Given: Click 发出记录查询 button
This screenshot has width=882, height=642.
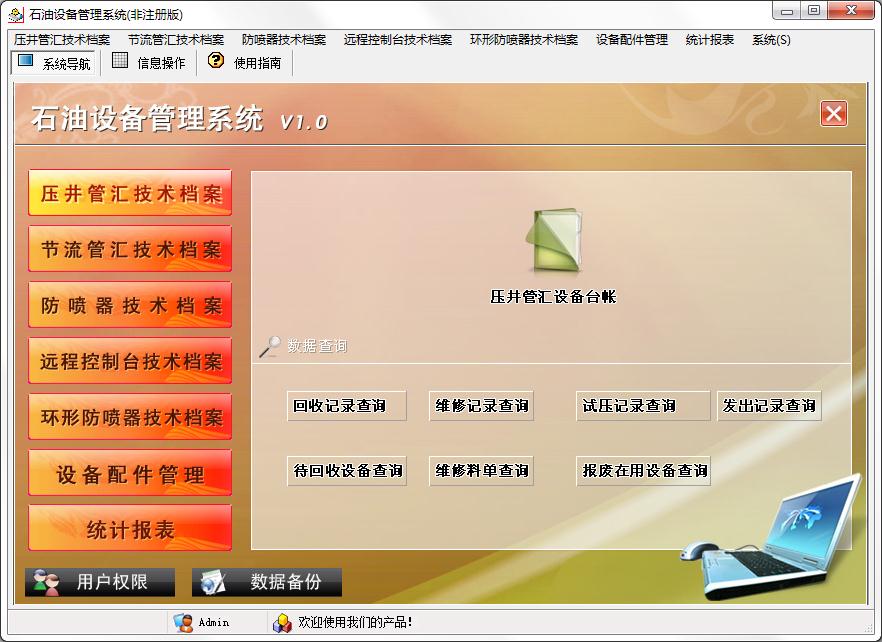Looking at the screenshot, I should (x=769, y=406).
